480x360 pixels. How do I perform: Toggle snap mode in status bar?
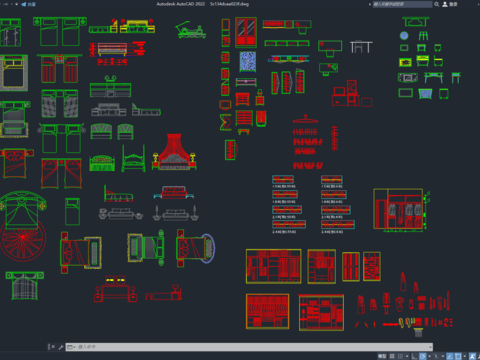click(x=400, y=356)
